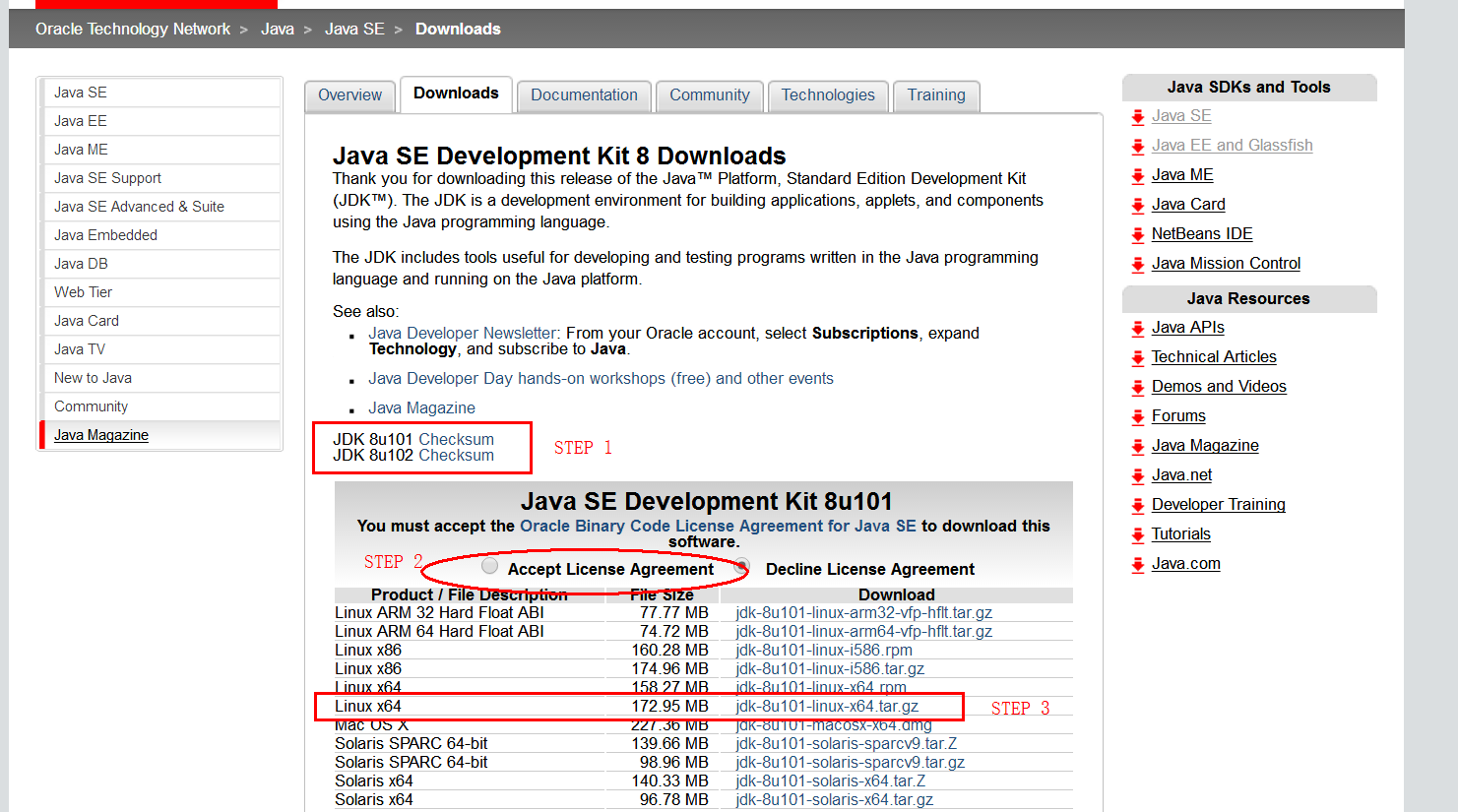Open Java DB in sidebar
This screenshot has height=812, width=1458.
click(x=161, y=264)
